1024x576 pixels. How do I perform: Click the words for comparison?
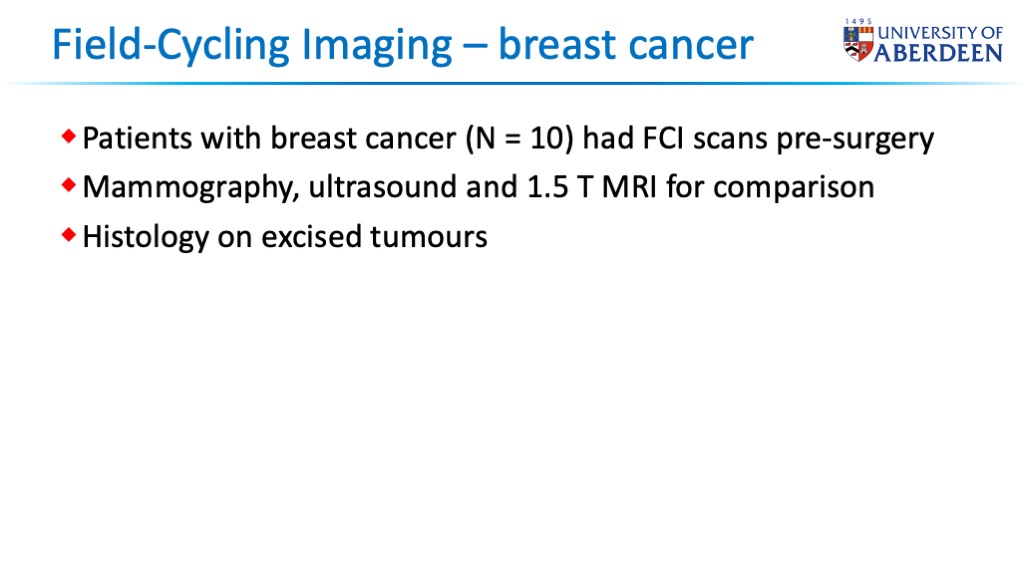tap(770, 187)
